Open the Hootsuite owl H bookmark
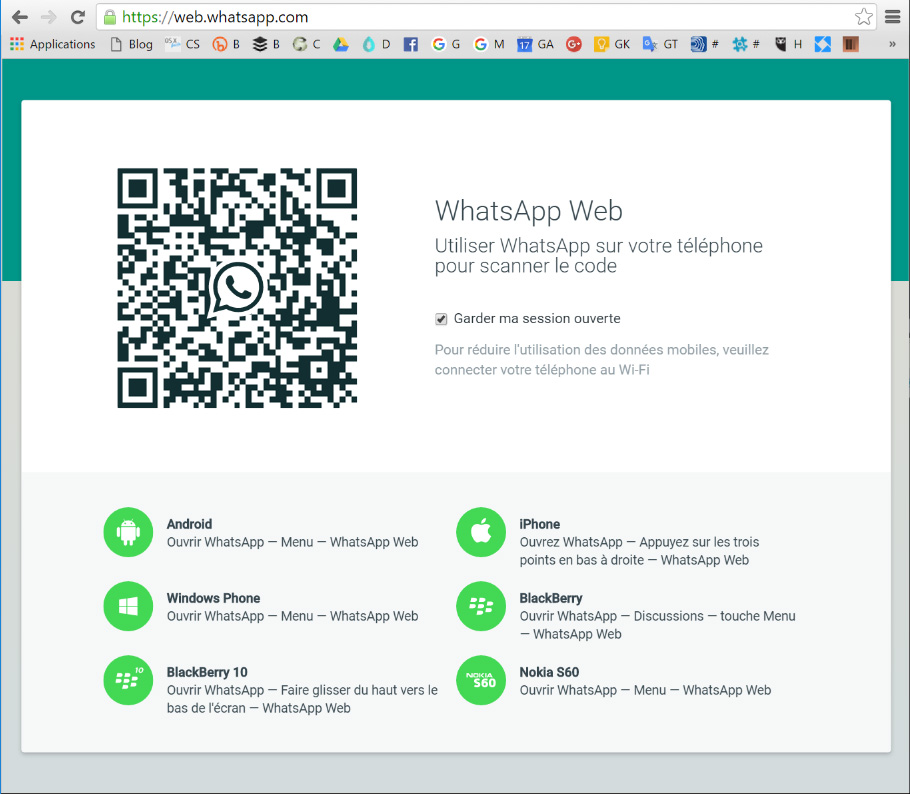 (x=788, y=44)
